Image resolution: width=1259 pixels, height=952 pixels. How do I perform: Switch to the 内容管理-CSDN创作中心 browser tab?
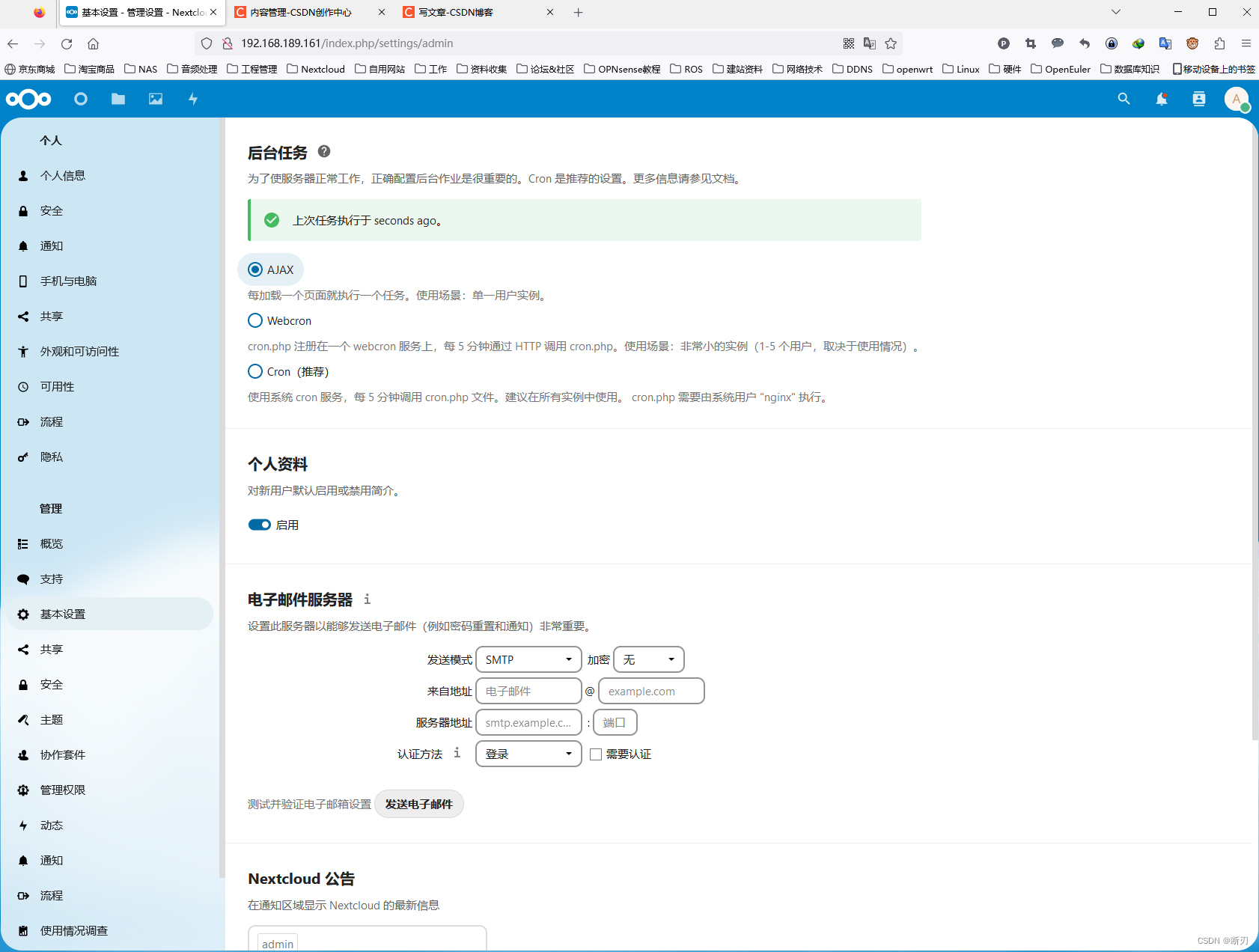tap(302, 12)
